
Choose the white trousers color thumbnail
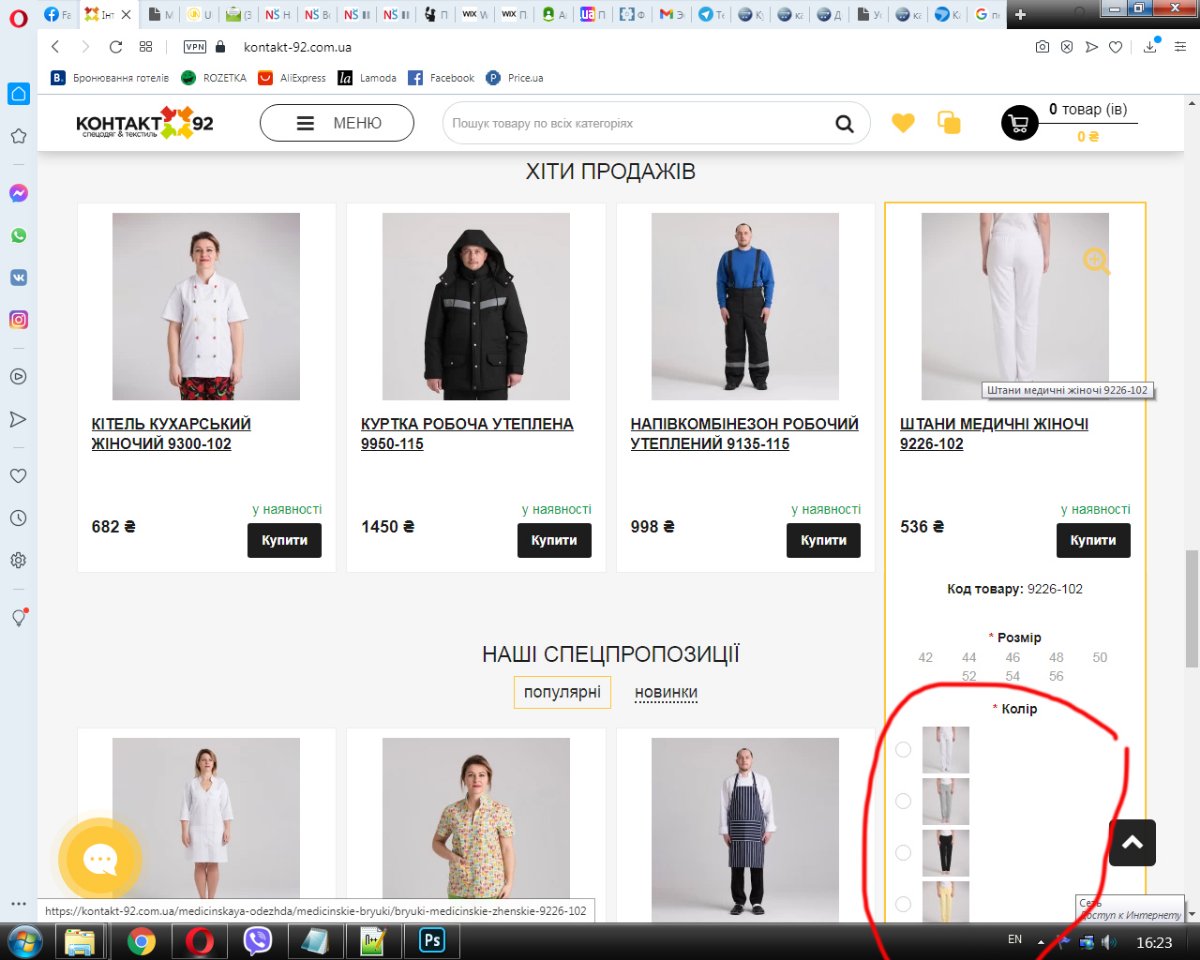click(945, 749)
